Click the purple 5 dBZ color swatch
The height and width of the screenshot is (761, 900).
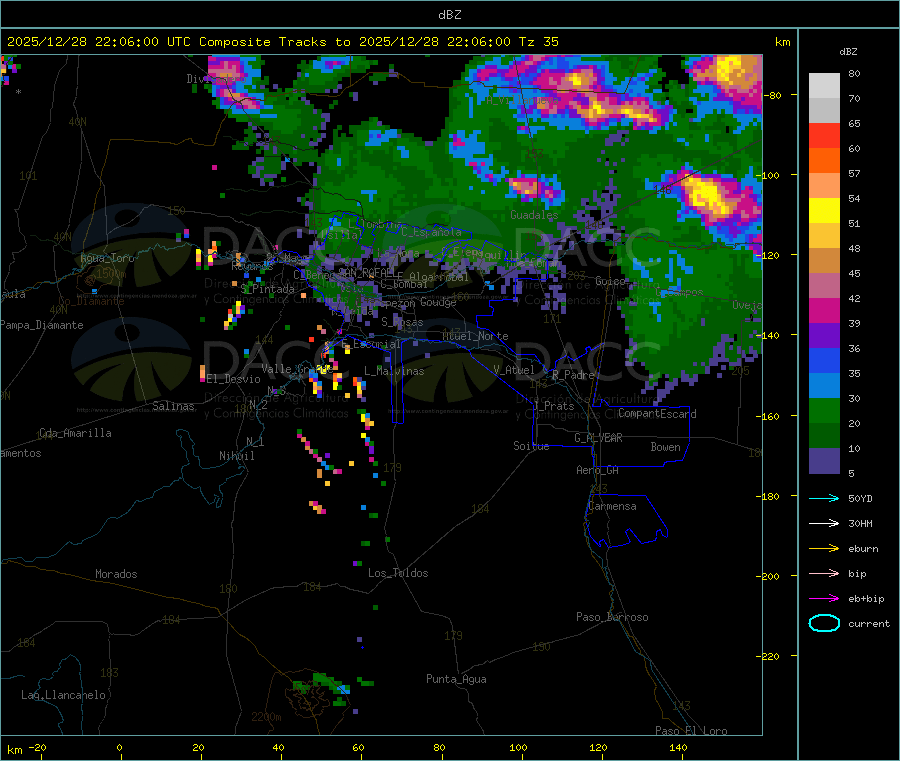(824, 461)
